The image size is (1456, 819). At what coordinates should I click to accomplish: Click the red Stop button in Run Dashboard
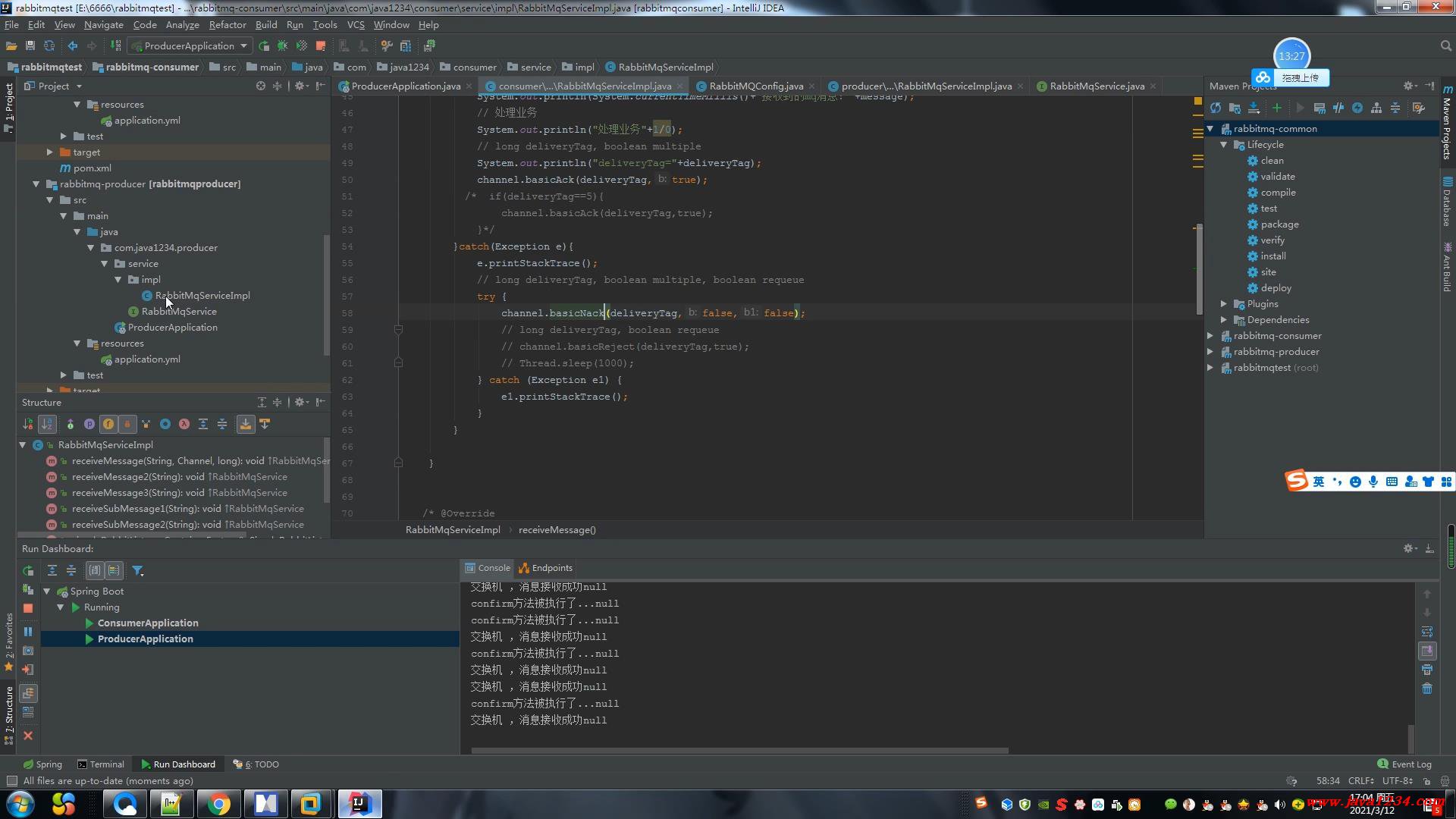(x=28, y=608)
